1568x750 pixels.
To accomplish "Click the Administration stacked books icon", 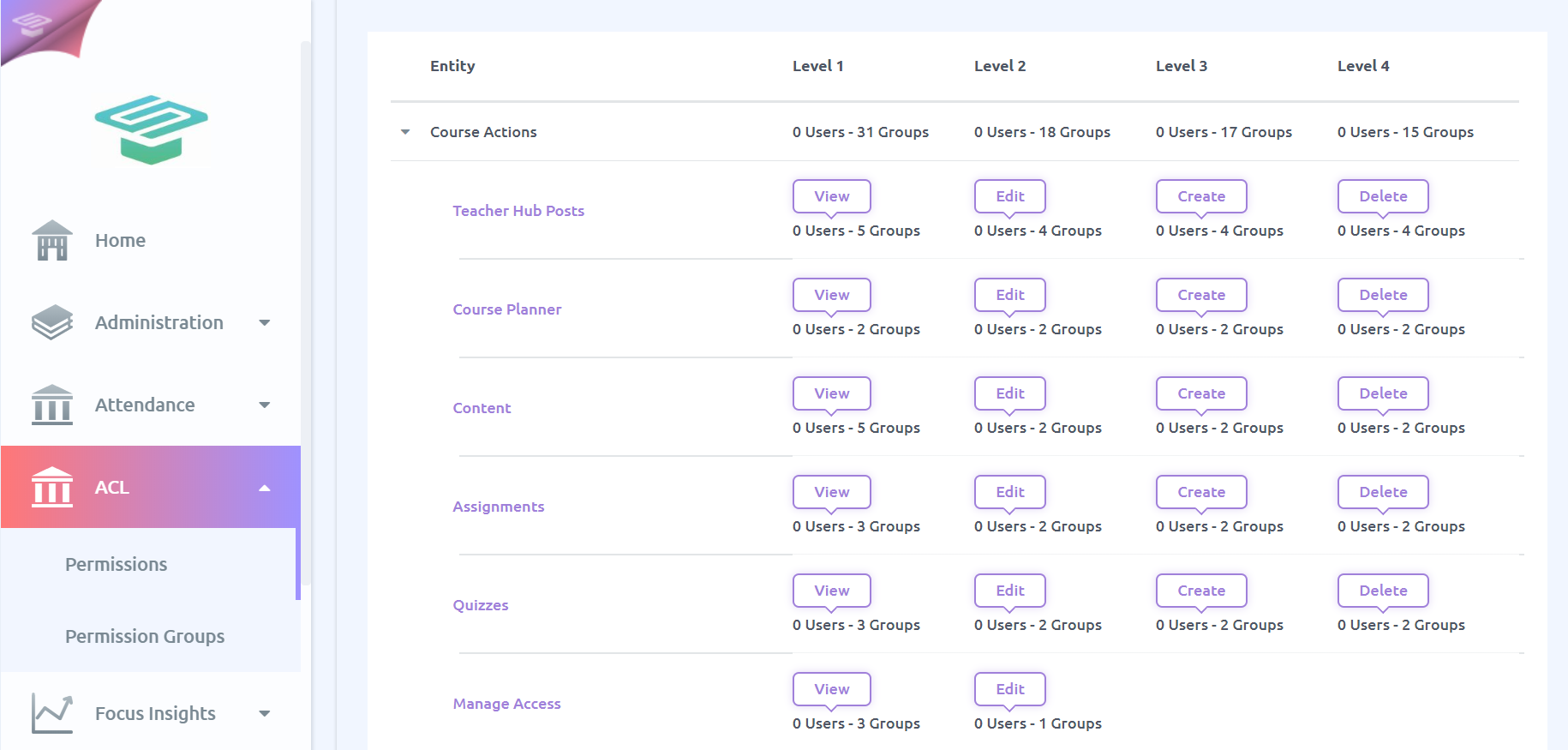I will (52, 322).
